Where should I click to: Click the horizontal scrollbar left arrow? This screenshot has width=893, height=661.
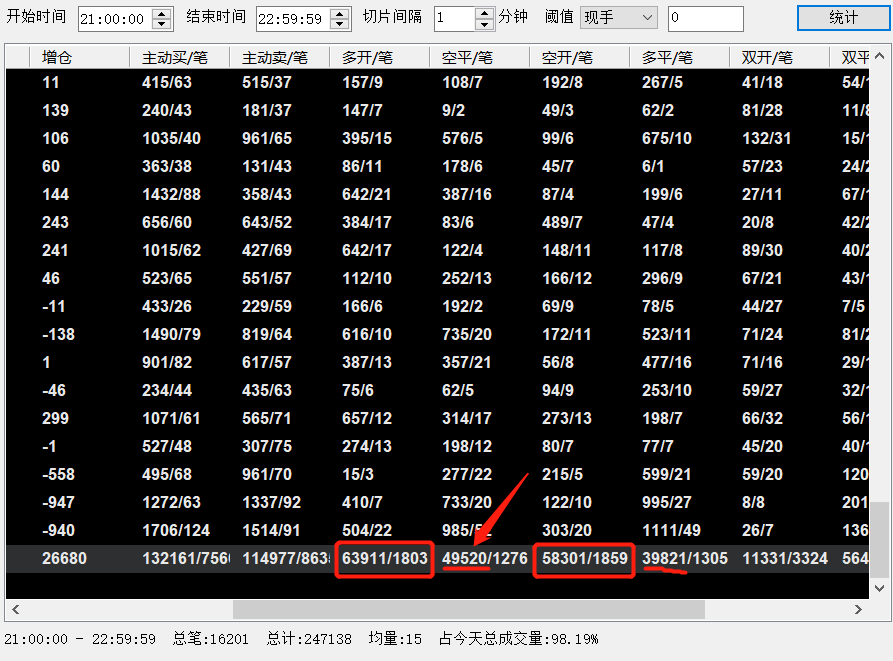point(16,610)
